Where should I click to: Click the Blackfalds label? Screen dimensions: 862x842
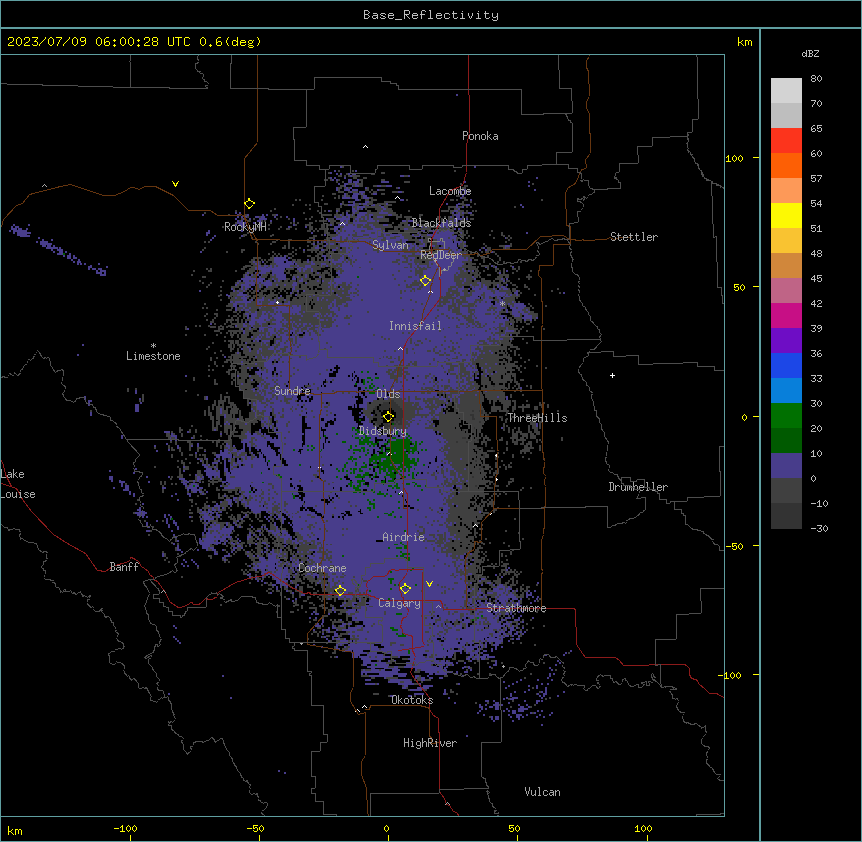click(x=441, y=223)
